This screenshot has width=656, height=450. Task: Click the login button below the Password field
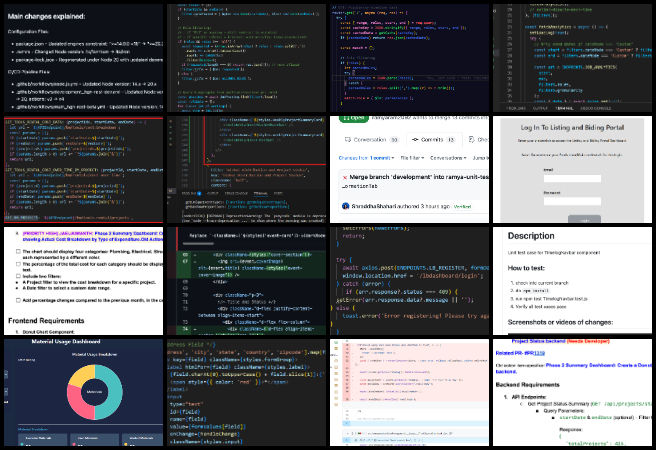point(584,219)
